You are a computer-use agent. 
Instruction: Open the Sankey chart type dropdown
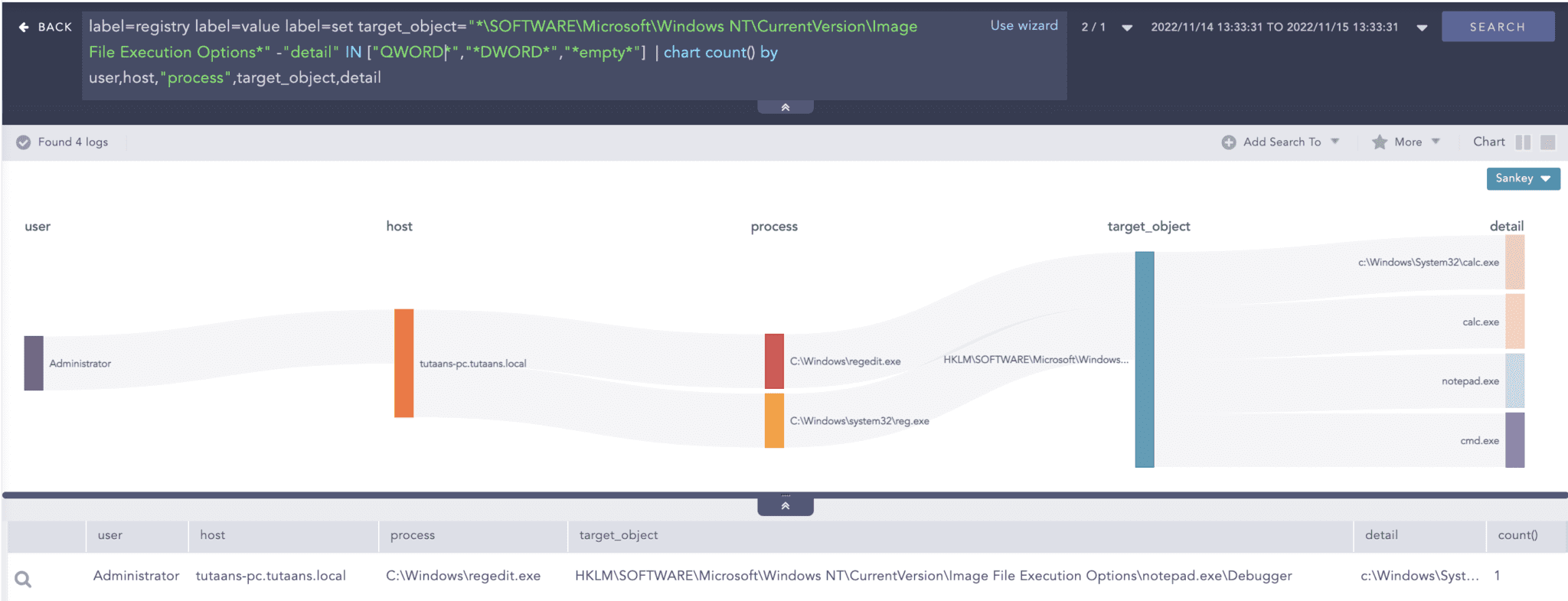1522,178
